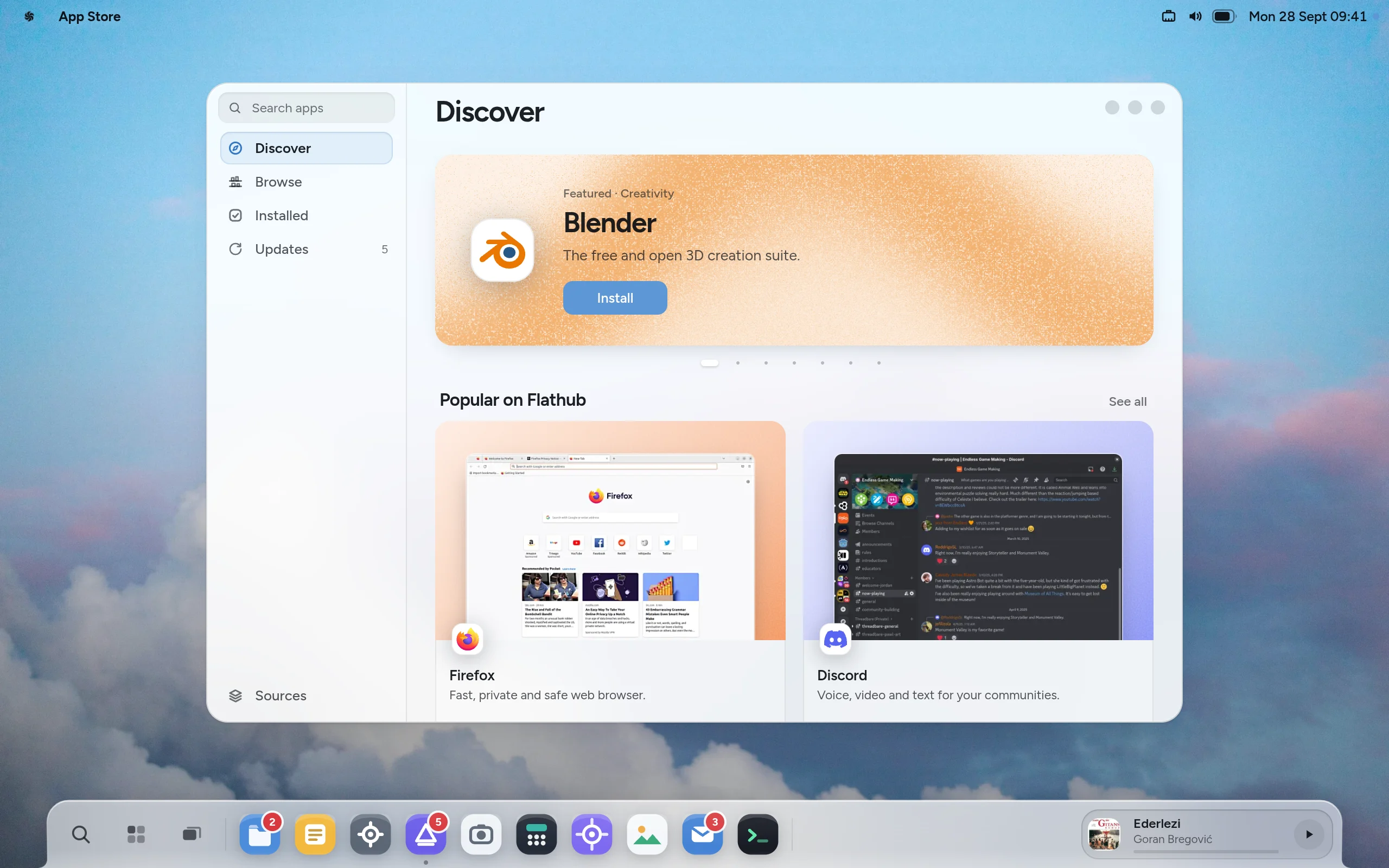
Task: Open the Discord app name
Action: pyautogui.click(x=842, y=675)
